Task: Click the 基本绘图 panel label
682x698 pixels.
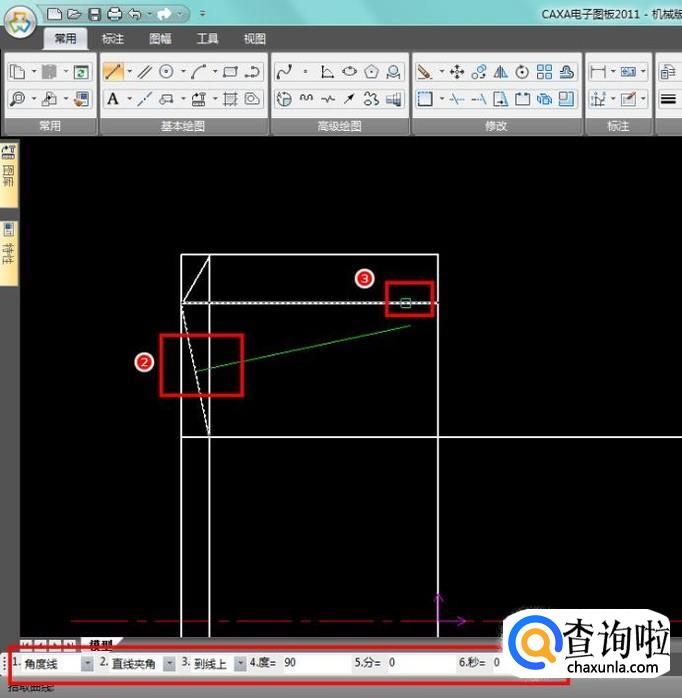Action: [183, 126]
